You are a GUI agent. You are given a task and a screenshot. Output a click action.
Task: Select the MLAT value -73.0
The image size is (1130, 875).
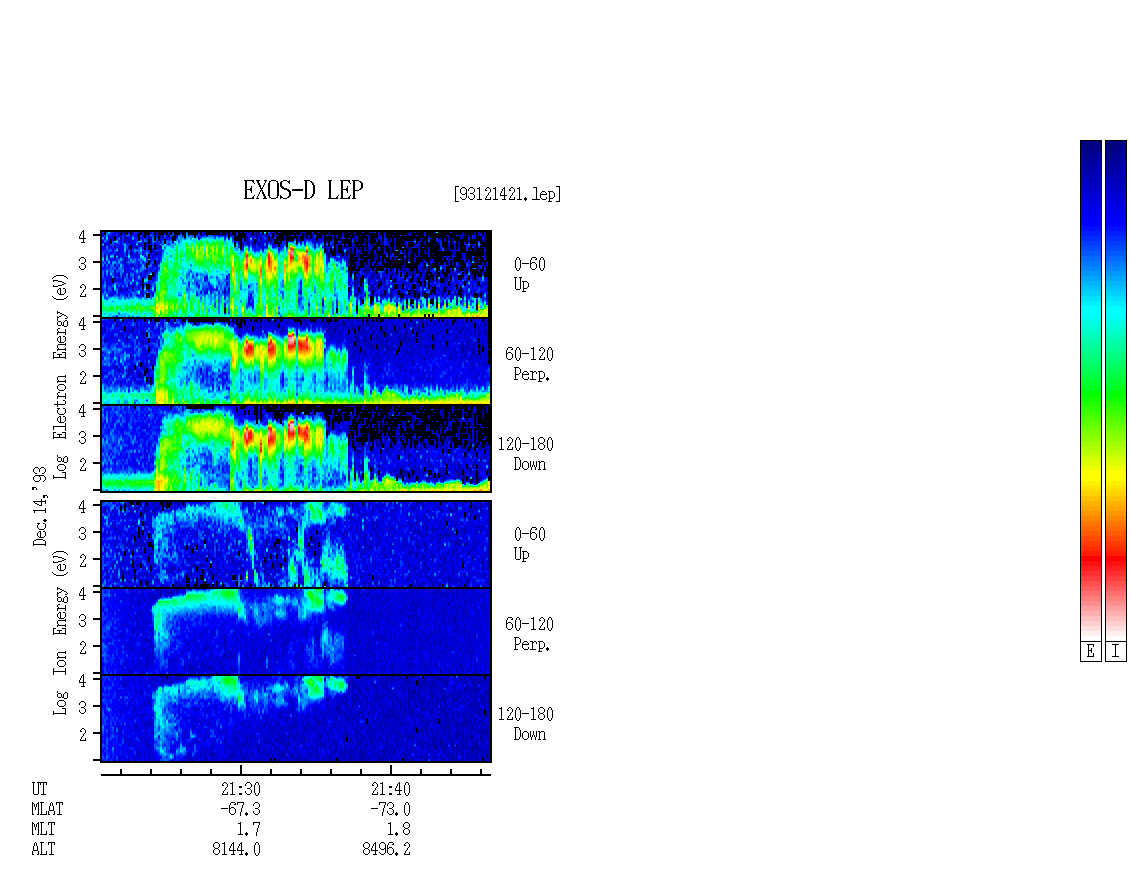(391, 809)
